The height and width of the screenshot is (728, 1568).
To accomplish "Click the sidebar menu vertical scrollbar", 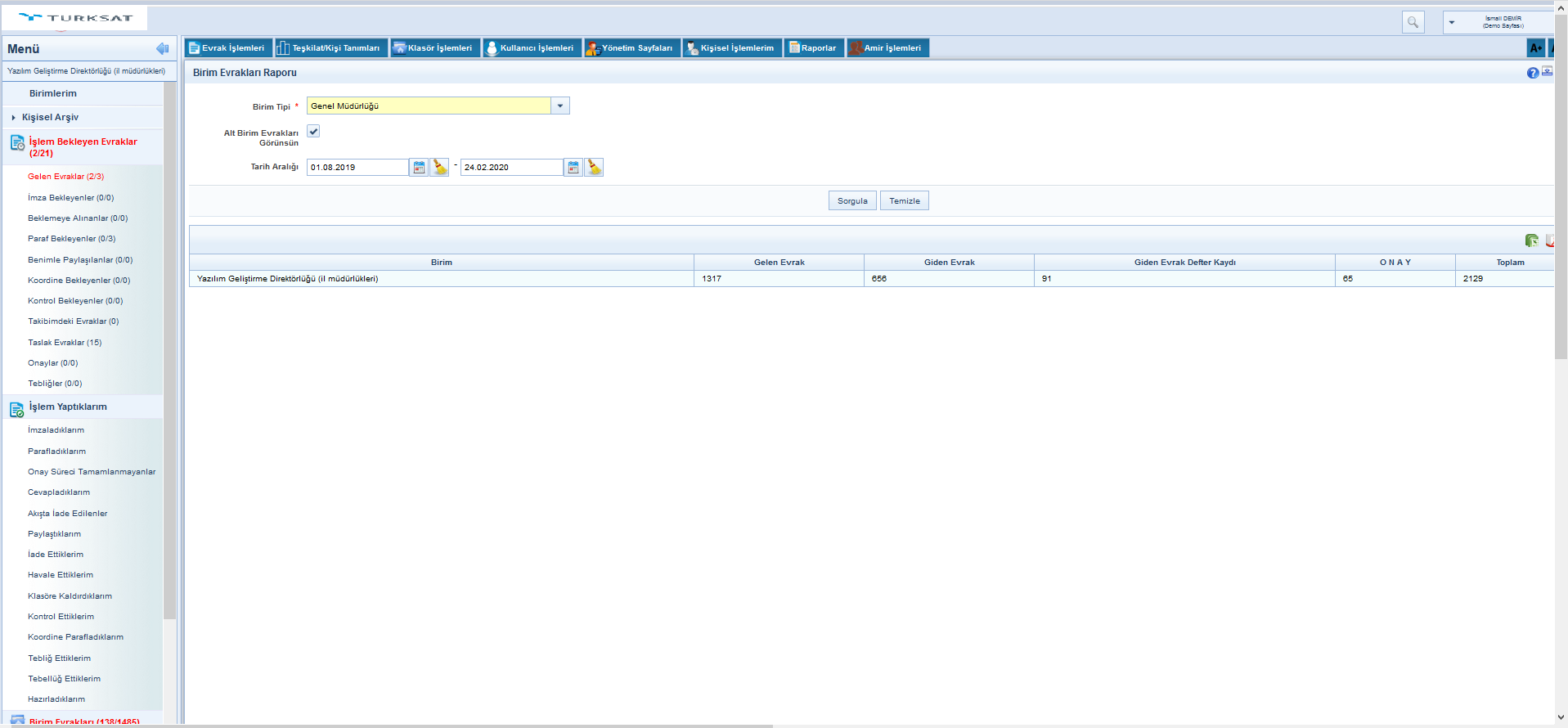I will 169,352.
